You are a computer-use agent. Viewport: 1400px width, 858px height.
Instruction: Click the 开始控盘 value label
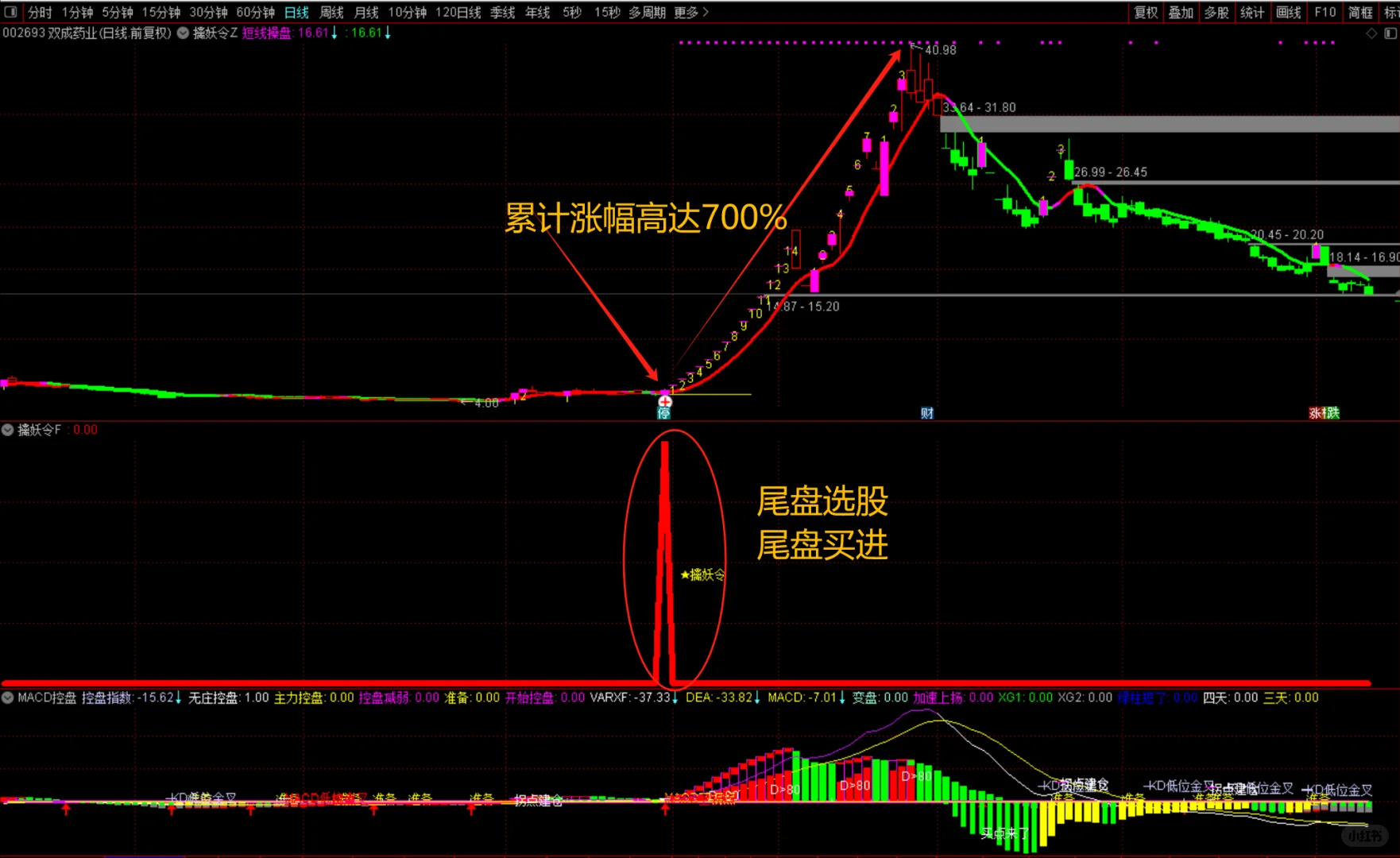[545, 698]
